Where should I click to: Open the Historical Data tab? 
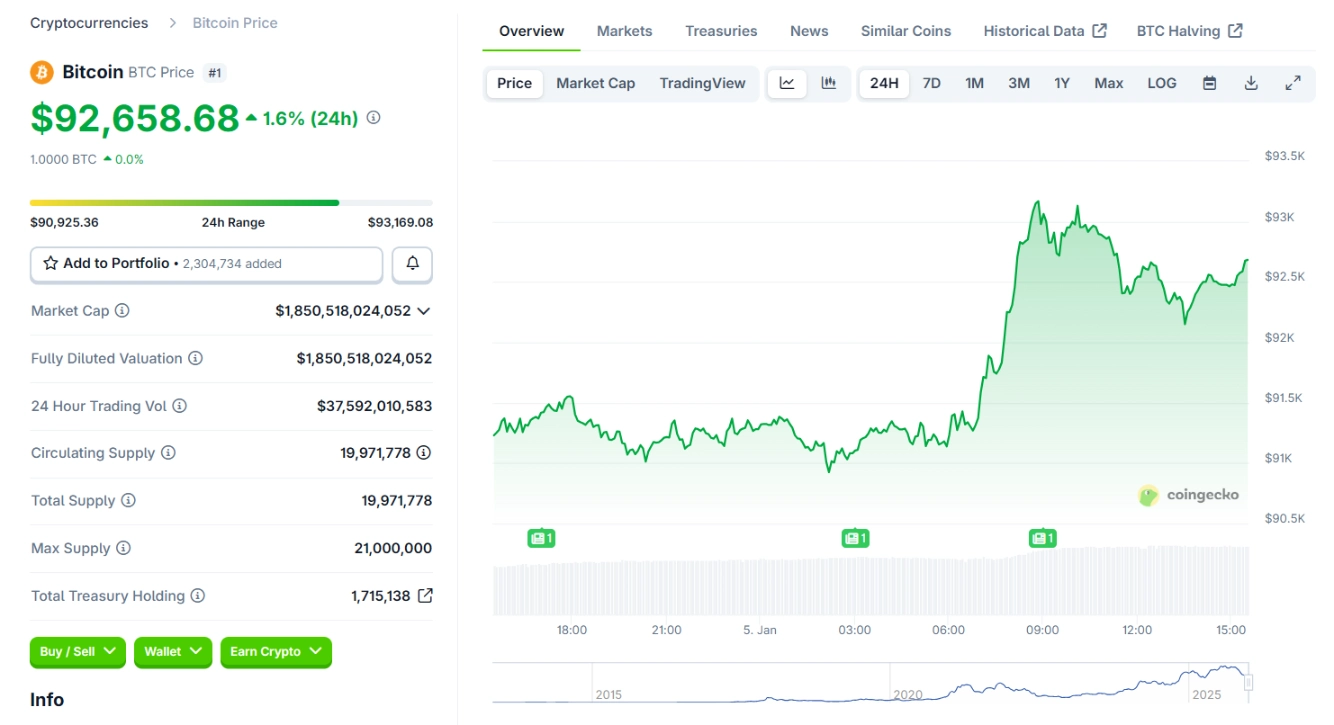coord(1035,31)
